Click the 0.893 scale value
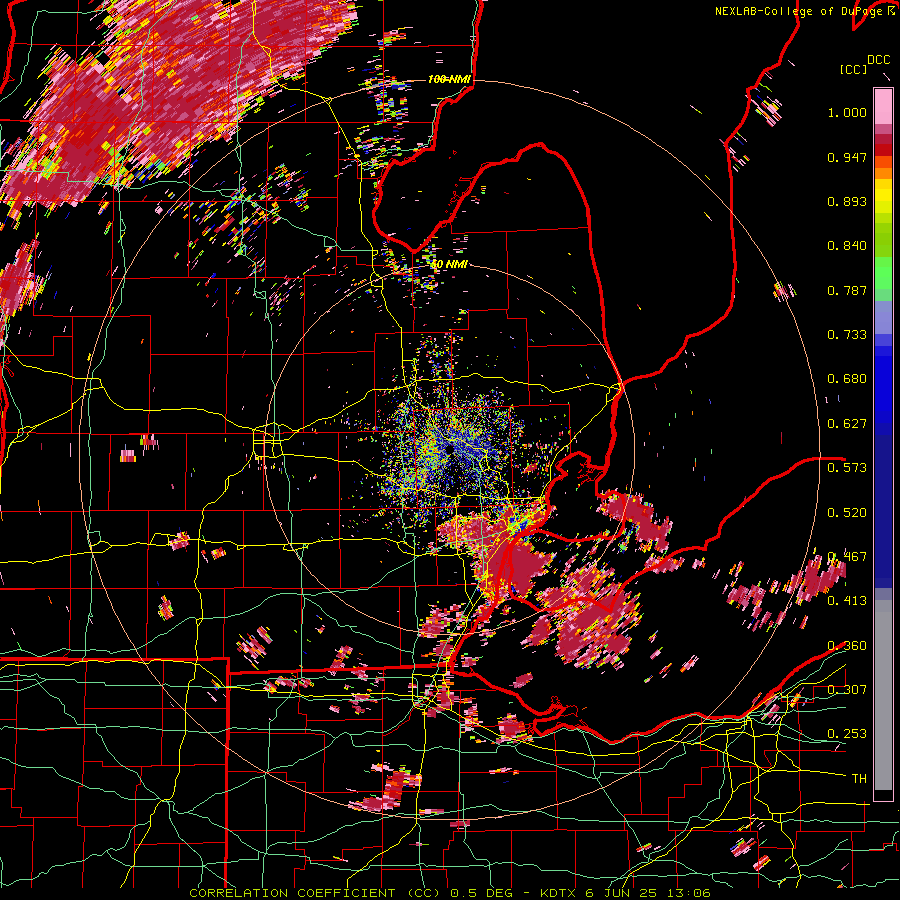Image resolution: width=900 pixels, height=900 pixels. point(847,201)
